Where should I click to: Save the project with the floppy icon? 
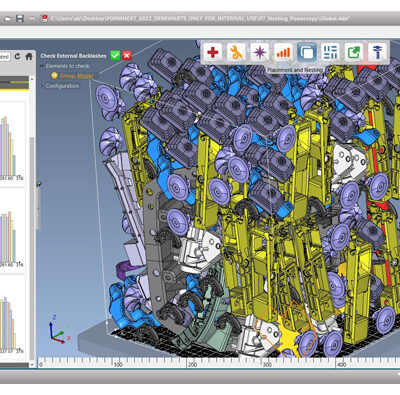click(x=20, y=19)
